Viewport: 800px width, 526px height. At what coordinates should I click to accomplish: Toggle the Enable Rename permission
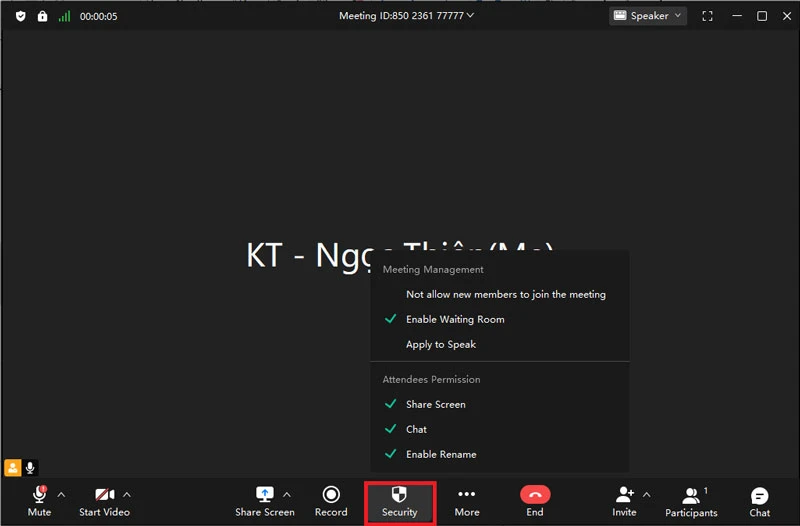coord(441,454)
